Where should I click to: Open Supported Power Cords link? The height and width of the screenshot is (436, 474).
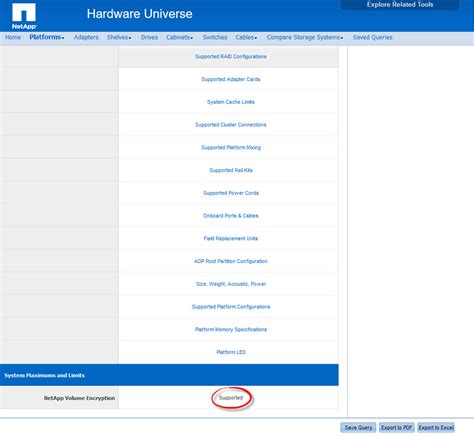[x=231, y=193]
